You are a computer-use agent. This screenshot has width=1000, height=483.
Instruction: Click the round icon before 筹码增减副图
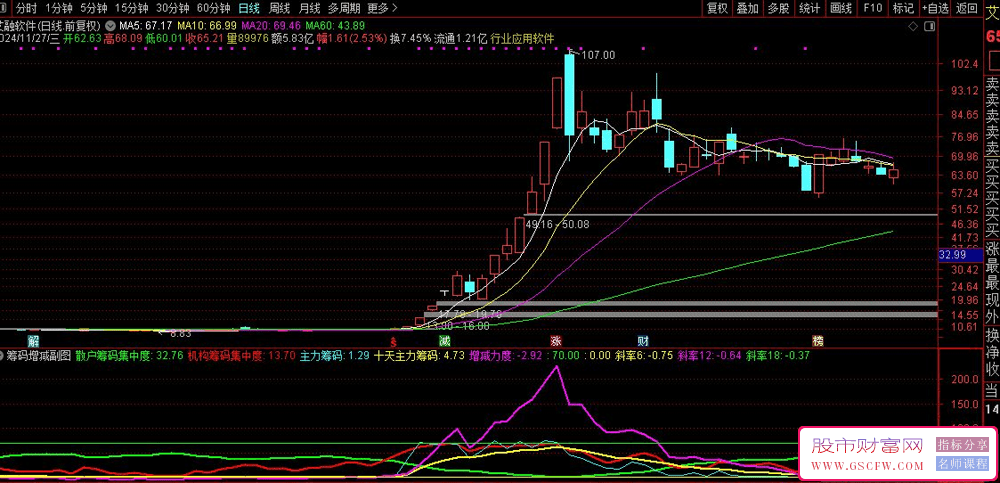3,356
